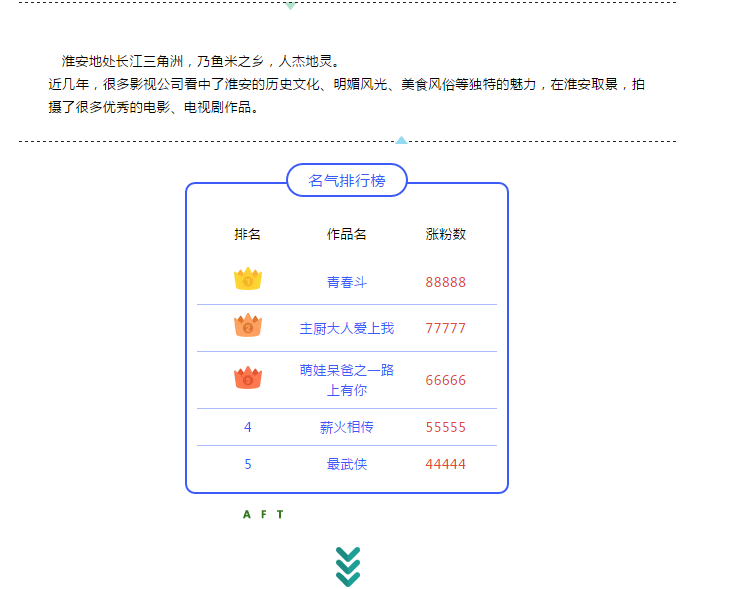Open the 最武侠 entry
The height and width of the screenshot is (589, 744).
[347, 464]
